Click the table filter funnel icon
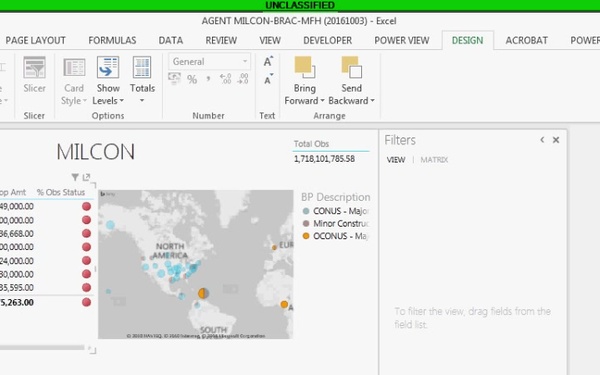 coord(75,177)
